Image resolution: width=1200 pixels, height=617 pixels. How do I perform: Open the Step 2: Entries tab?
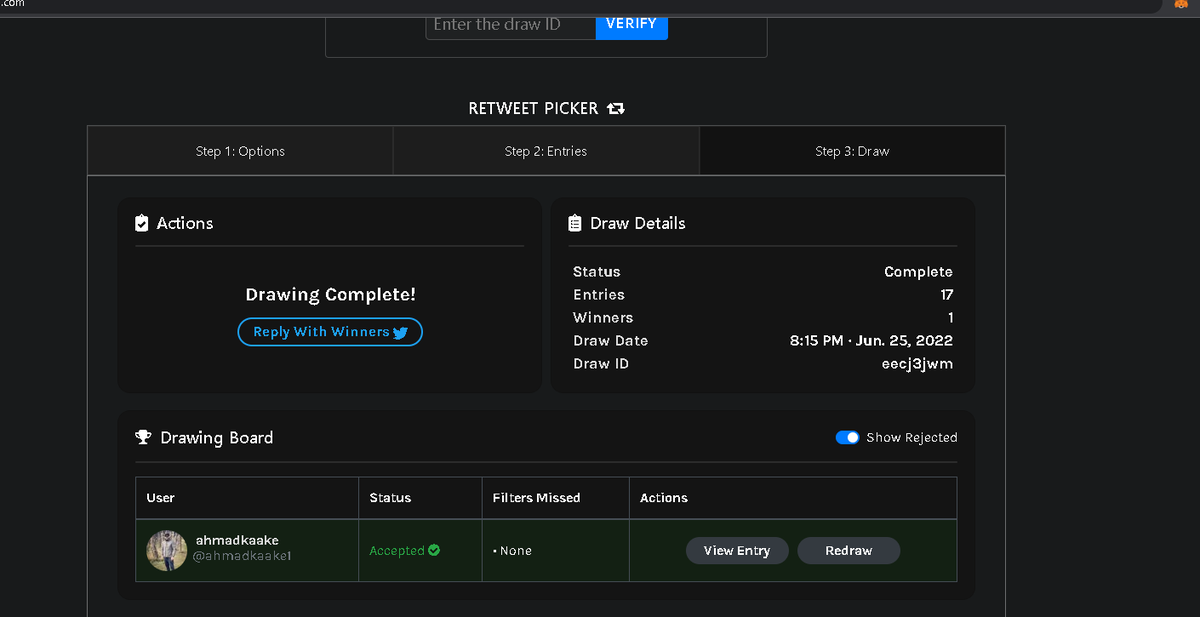point(546,150)
